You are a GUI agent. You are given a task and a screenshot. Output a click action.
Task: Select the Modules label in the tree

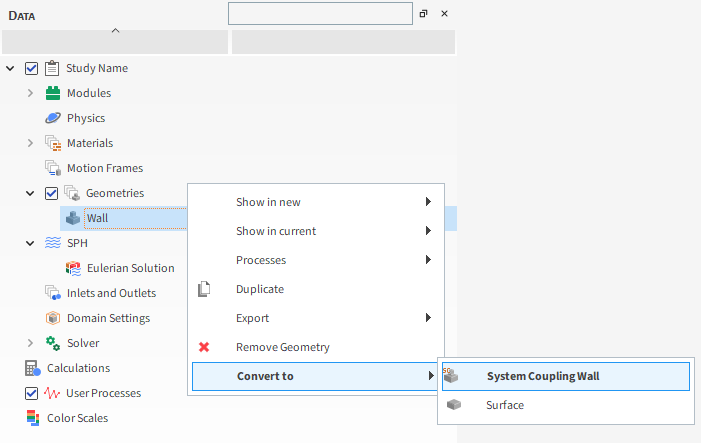click(89, 93)
